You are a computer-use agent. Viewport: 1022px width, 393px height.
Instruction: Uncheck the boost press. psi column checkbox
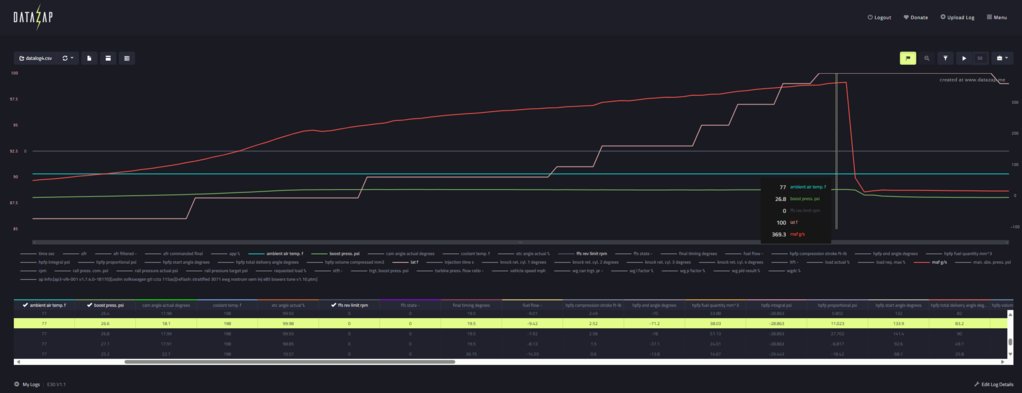pos(89,305)
